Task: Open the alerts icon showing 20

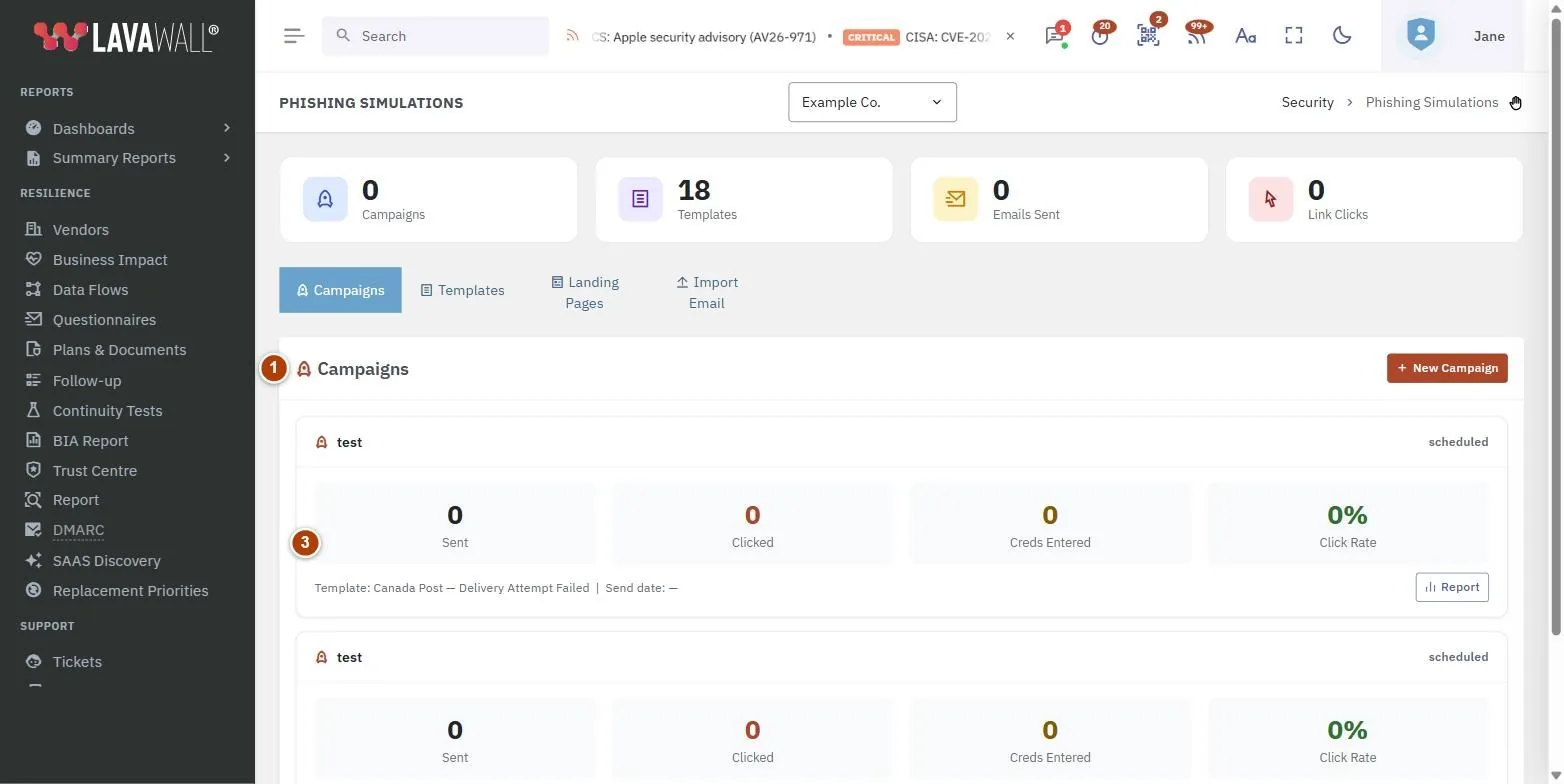Action: (x=1100, y=36)
